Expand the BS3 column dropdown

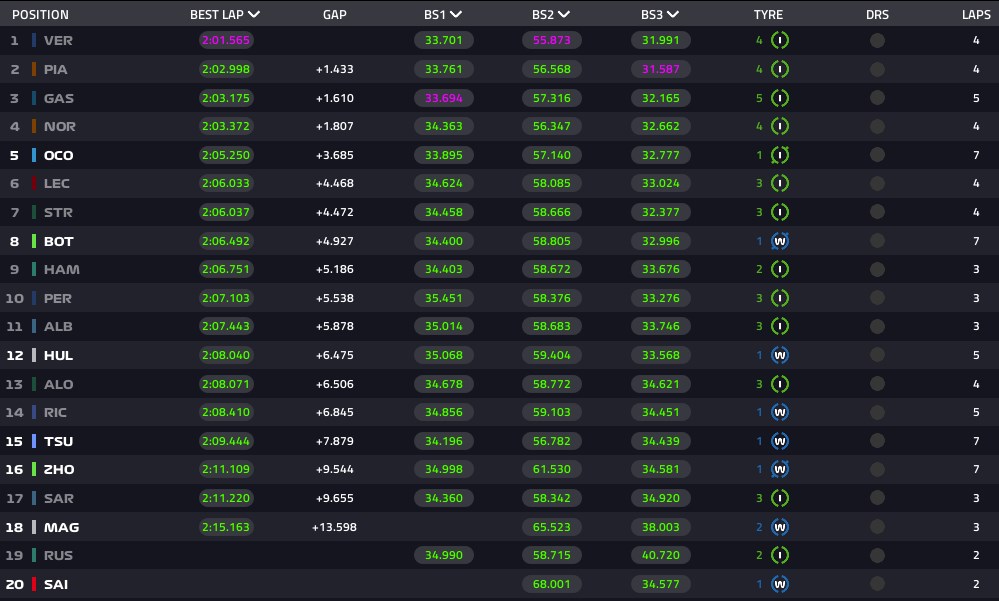coord(672,14)
